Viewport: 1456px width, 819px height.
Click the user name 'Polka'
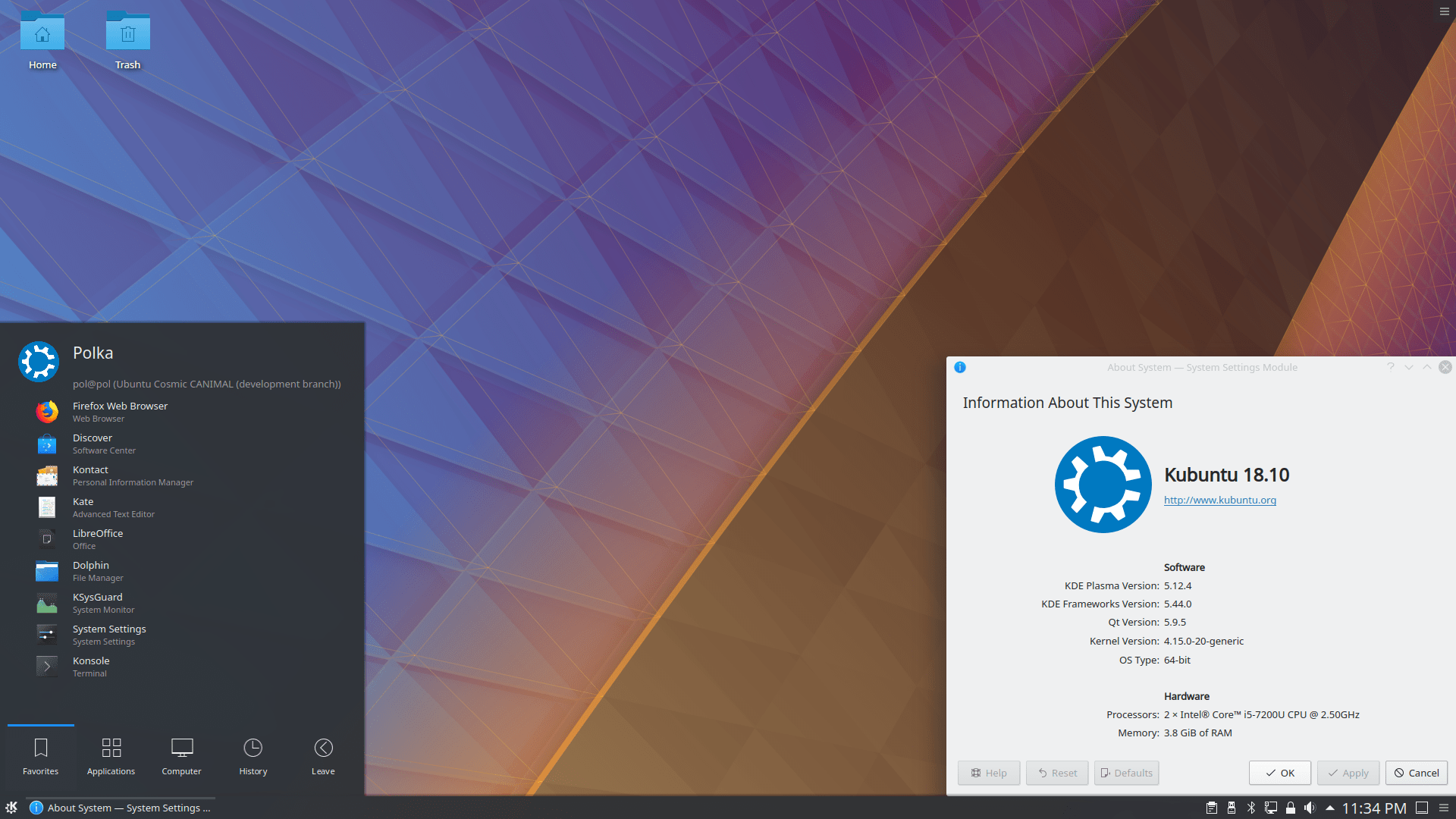coord(93,353)
